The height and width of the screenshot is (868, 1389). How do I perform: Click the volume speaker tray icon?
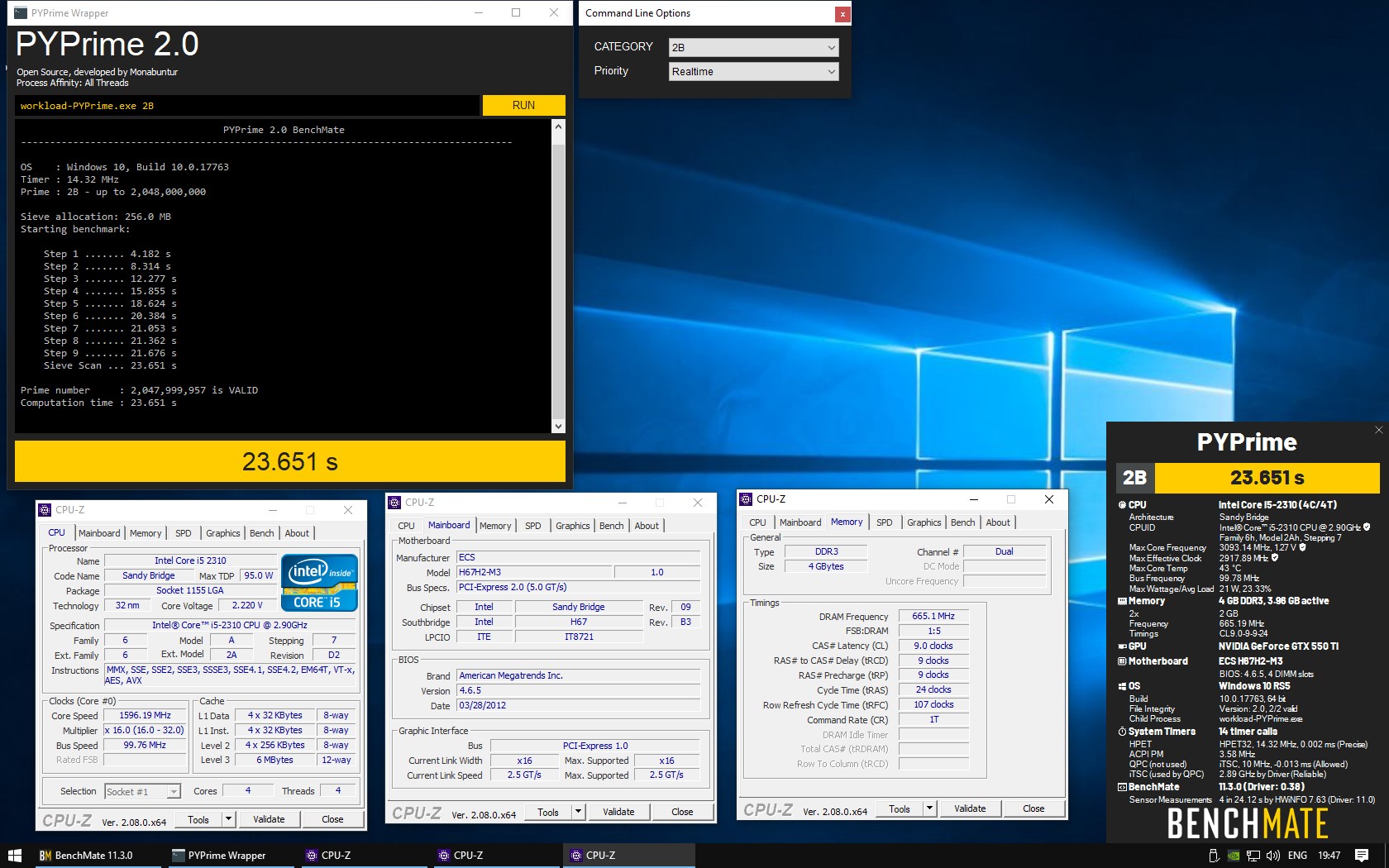click(x=1273, y=856)
